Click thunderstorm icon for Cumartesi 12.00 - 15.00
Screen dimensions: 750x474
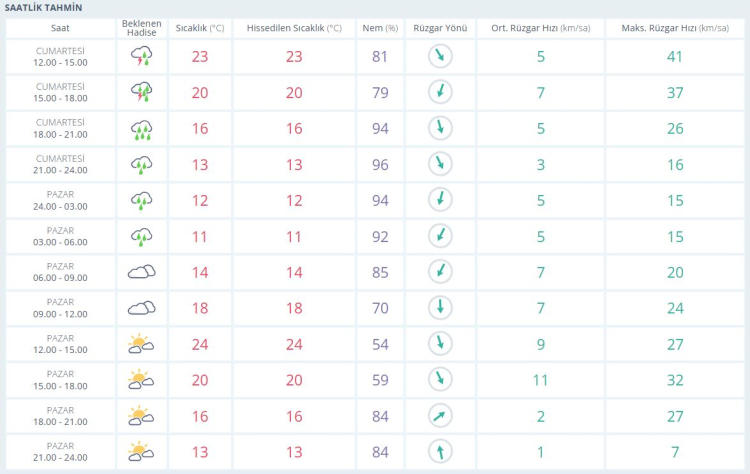141,57
